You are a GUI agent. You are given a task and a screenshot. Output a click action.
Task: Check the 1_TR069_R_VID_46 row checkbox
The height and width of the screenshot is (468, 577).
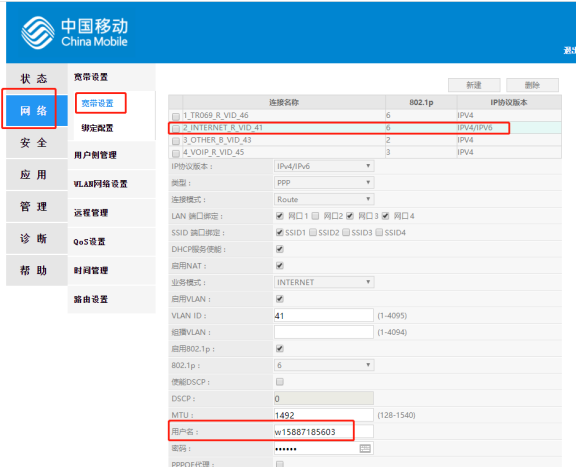pyautogui.click(x=176, y=116)
